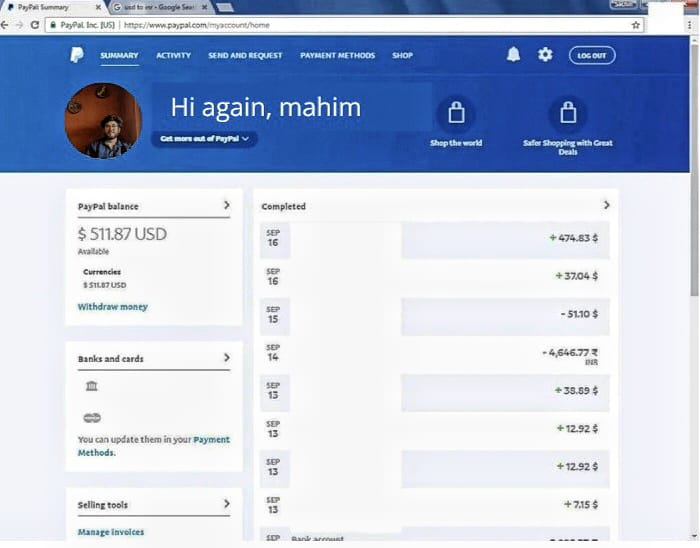700x548 pixels.
Task: Click the paypal.com address bar
Action: 344,25
